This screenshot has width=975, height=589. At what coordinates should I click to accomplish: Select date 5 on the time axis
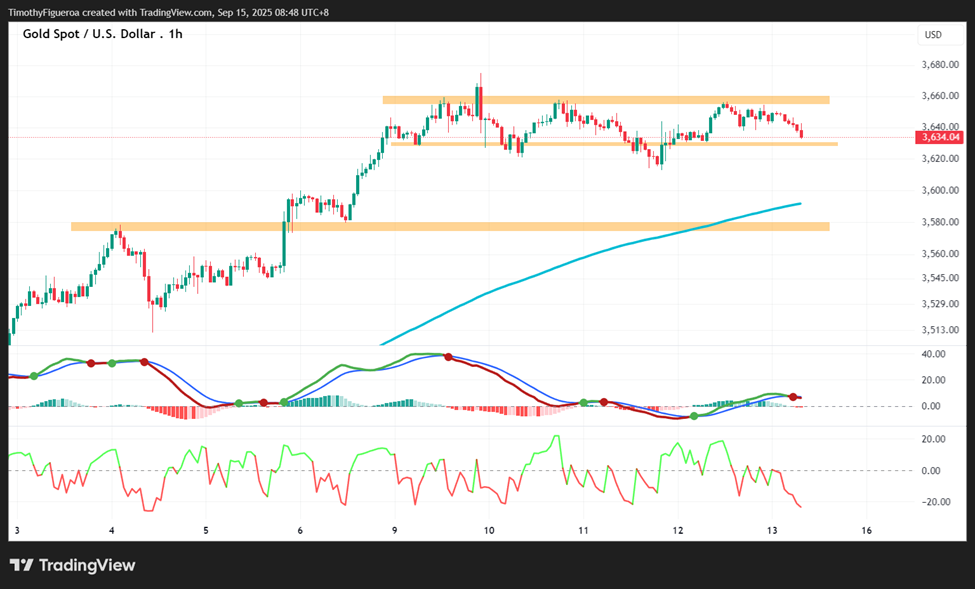206,531
